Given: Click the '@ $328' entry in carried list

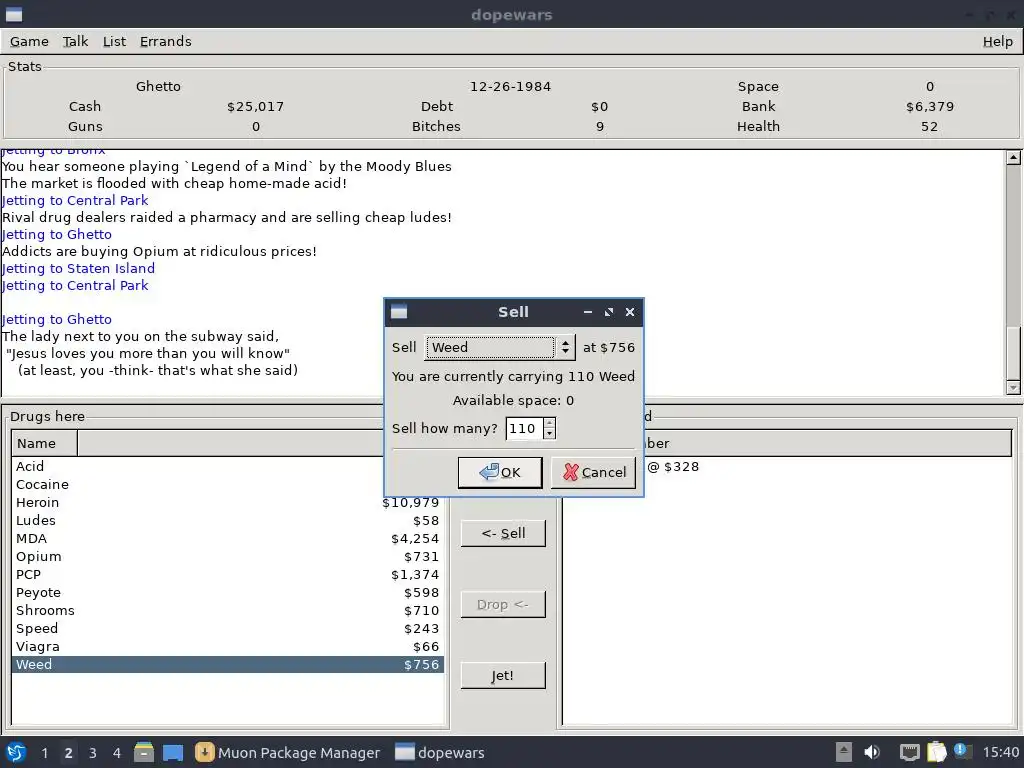Looking at the screenshot, I should tap(673, 466).
